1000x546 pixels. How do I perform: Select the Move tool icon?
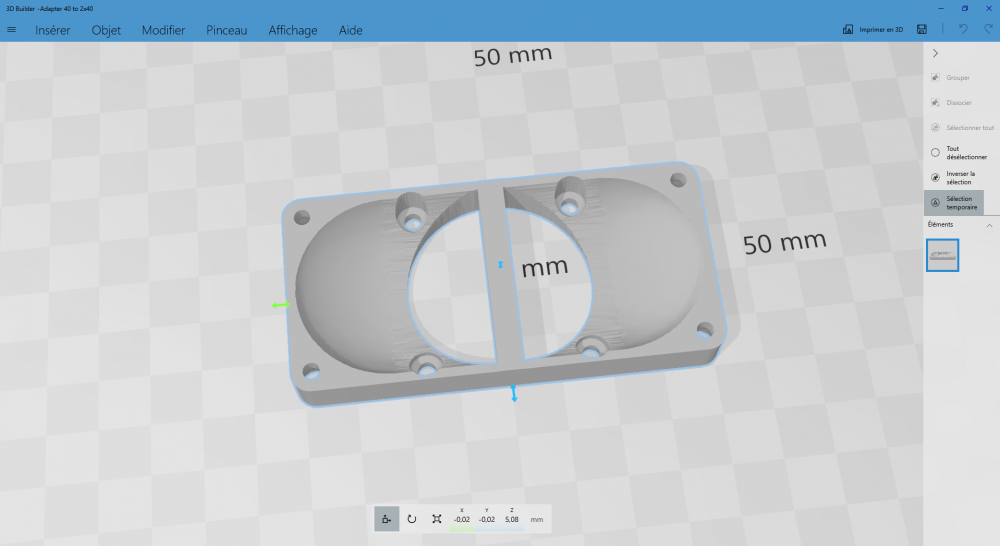tap(386, 519)
